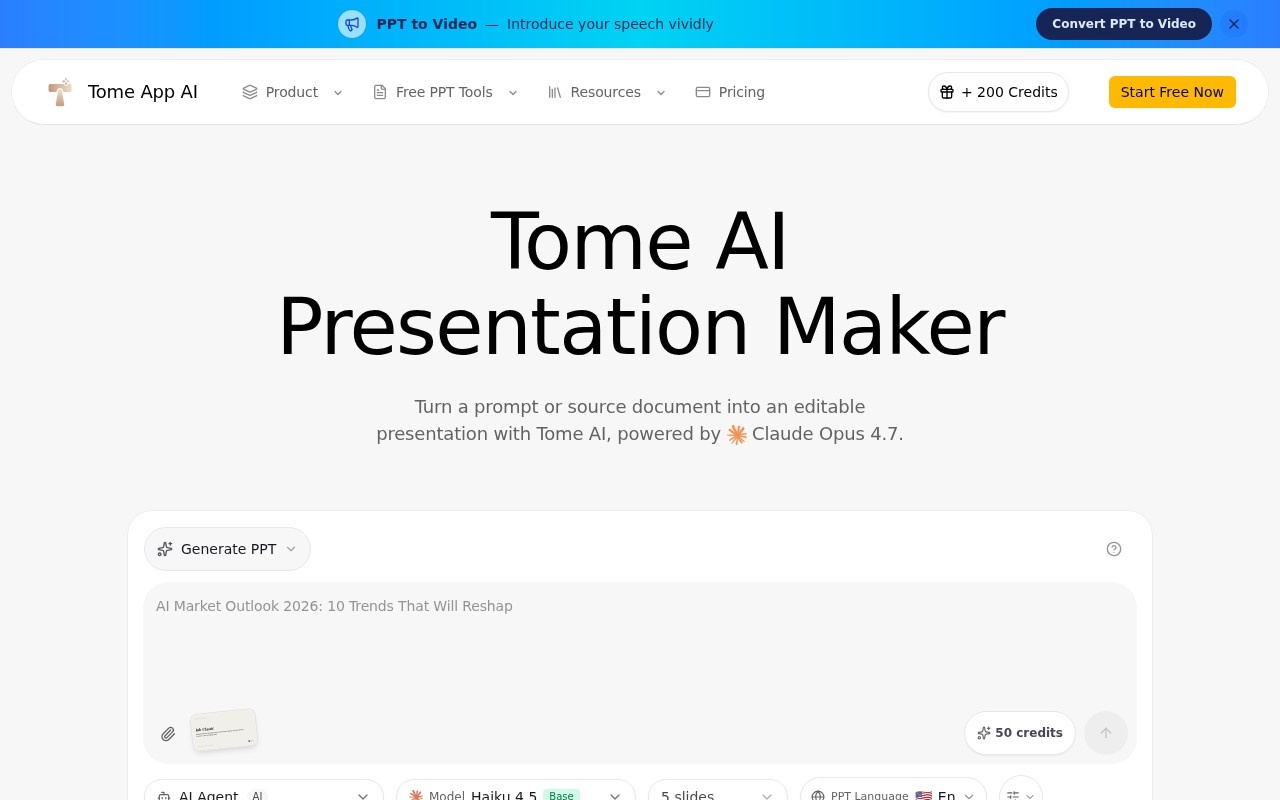
Task: Open the Product menu
Action: (x=292, y=92)
